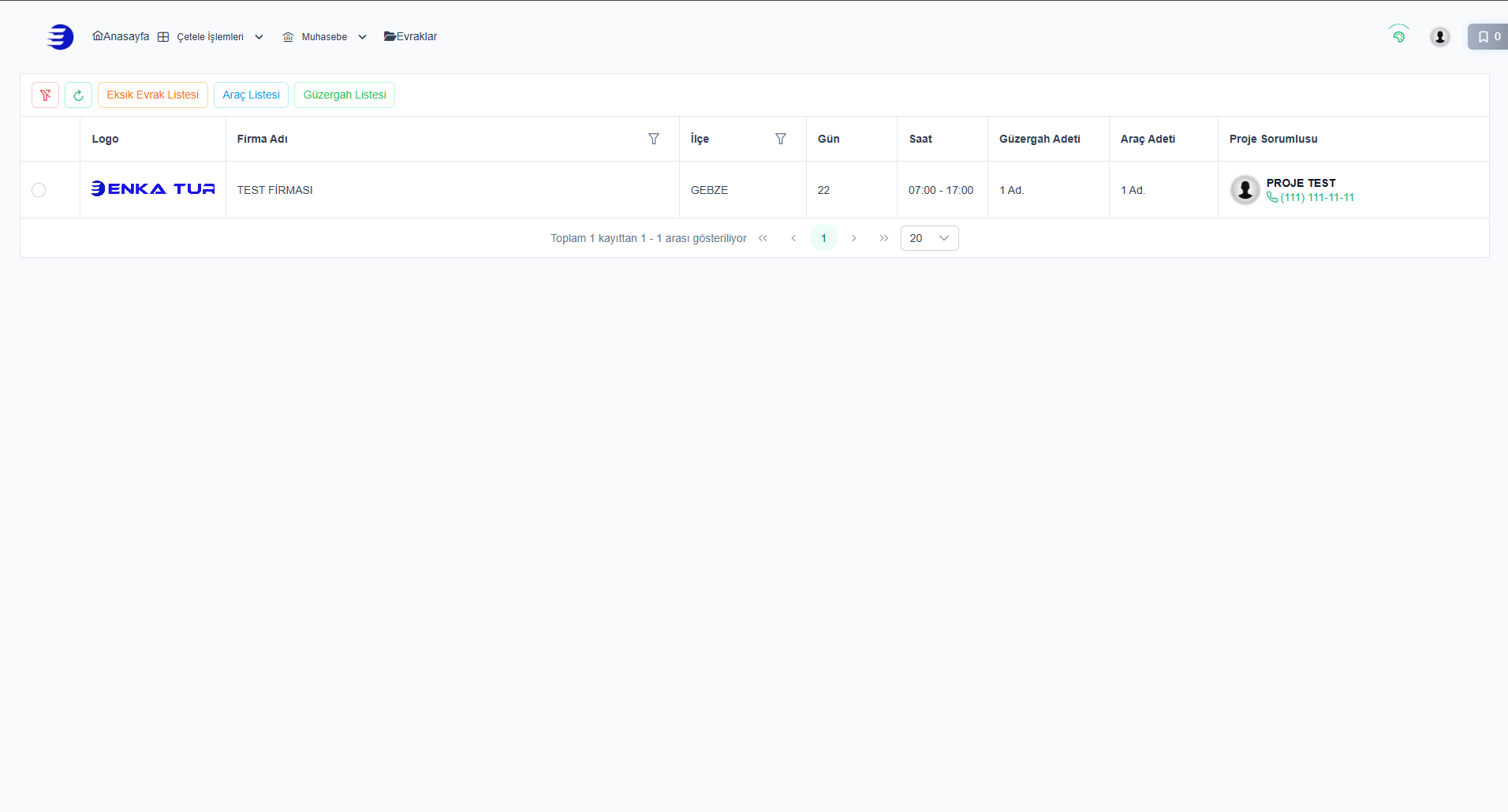Open Eksik Evrak Listesi
The image size is (1508, 812).
pos(153,95)
